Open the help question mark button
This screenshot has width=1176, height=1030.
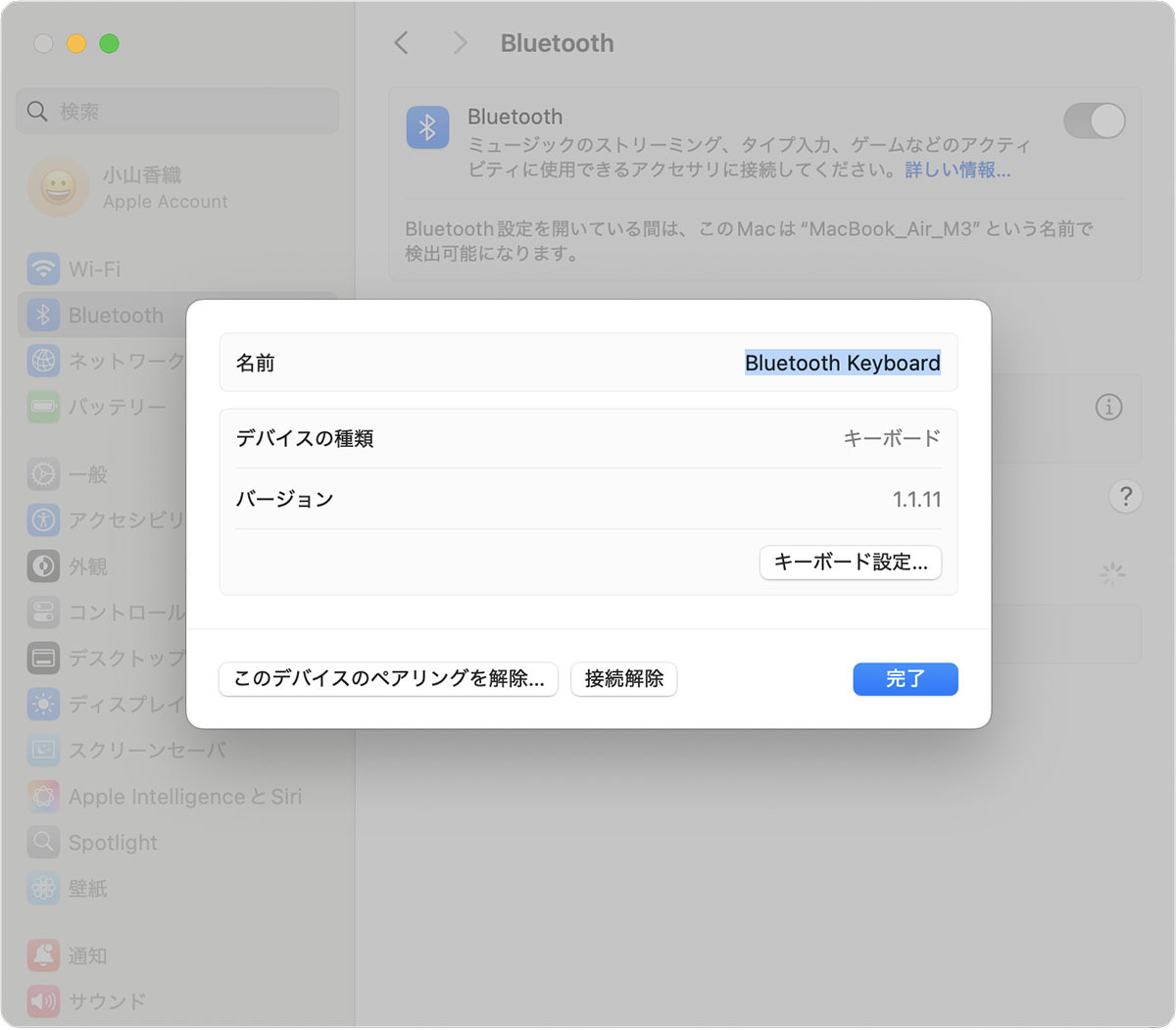click(1126, 496)
